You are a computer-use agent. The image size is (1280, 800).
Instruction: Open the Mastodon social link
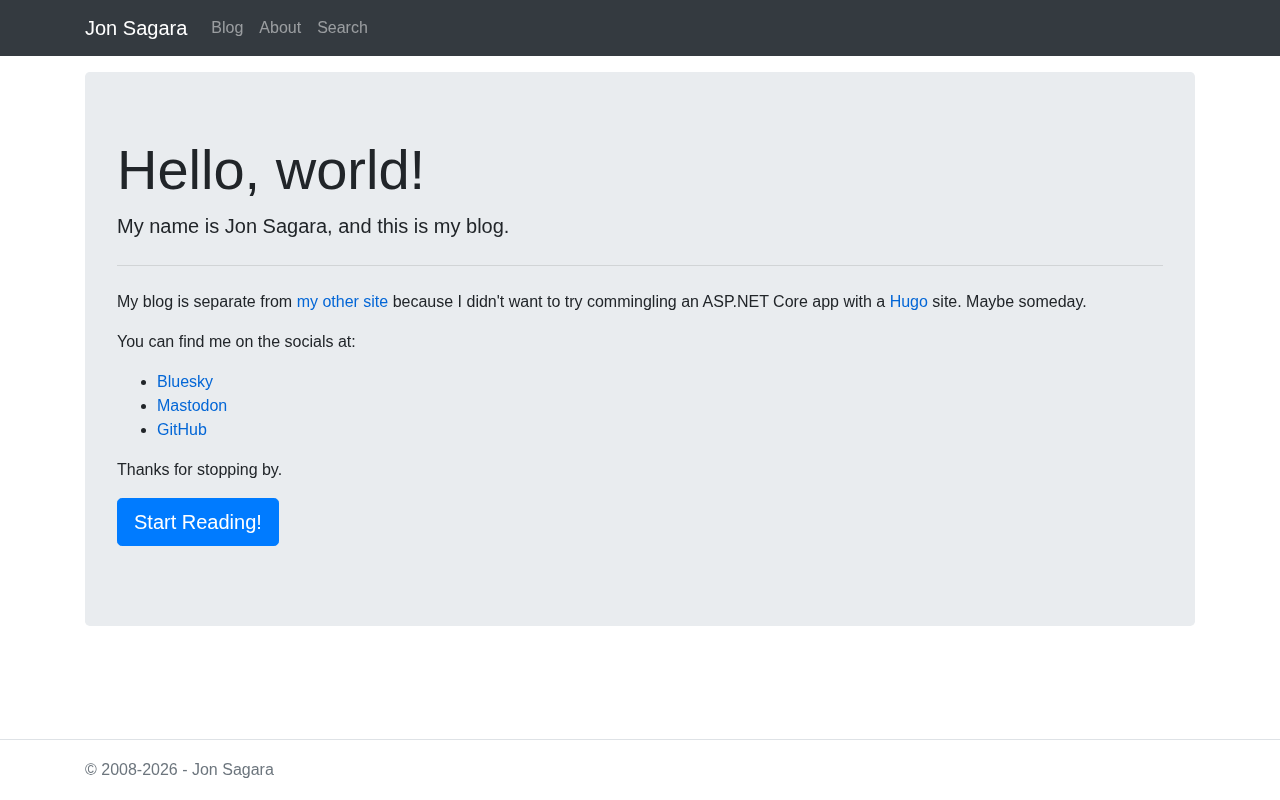point(192,406)
